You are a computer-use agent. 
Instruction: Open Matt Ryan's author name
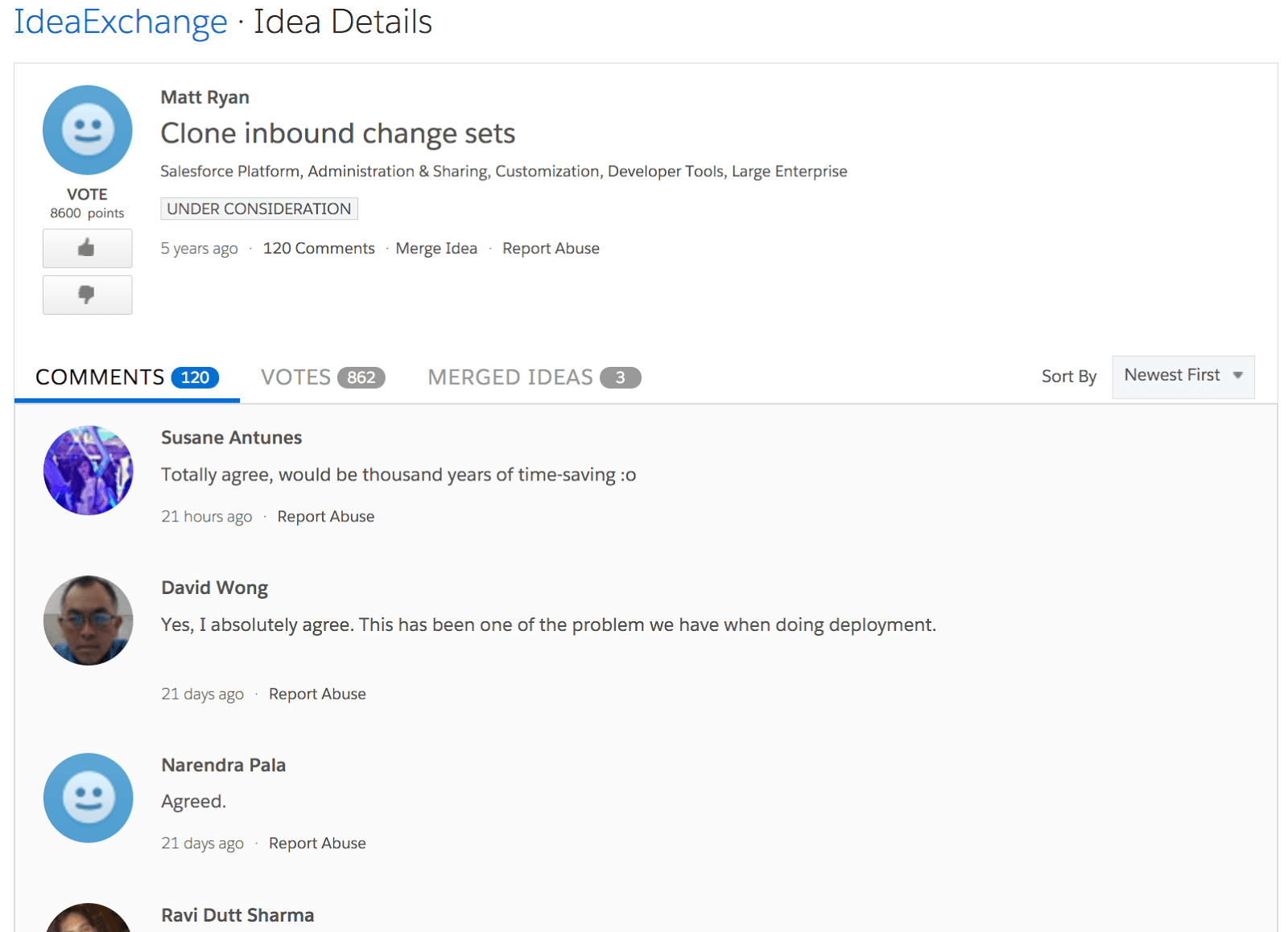pyautogui.click(x=204, y=97)
